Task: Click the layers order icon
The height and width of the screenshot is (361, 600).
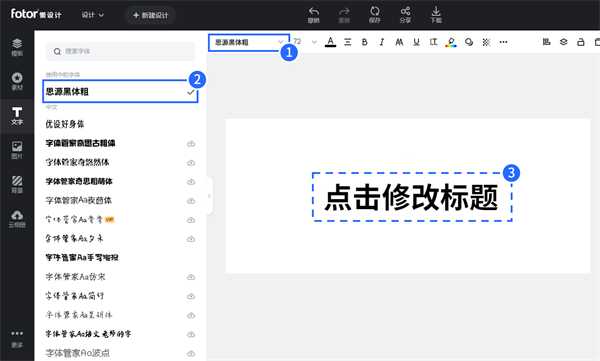Action: click(564, 42)
